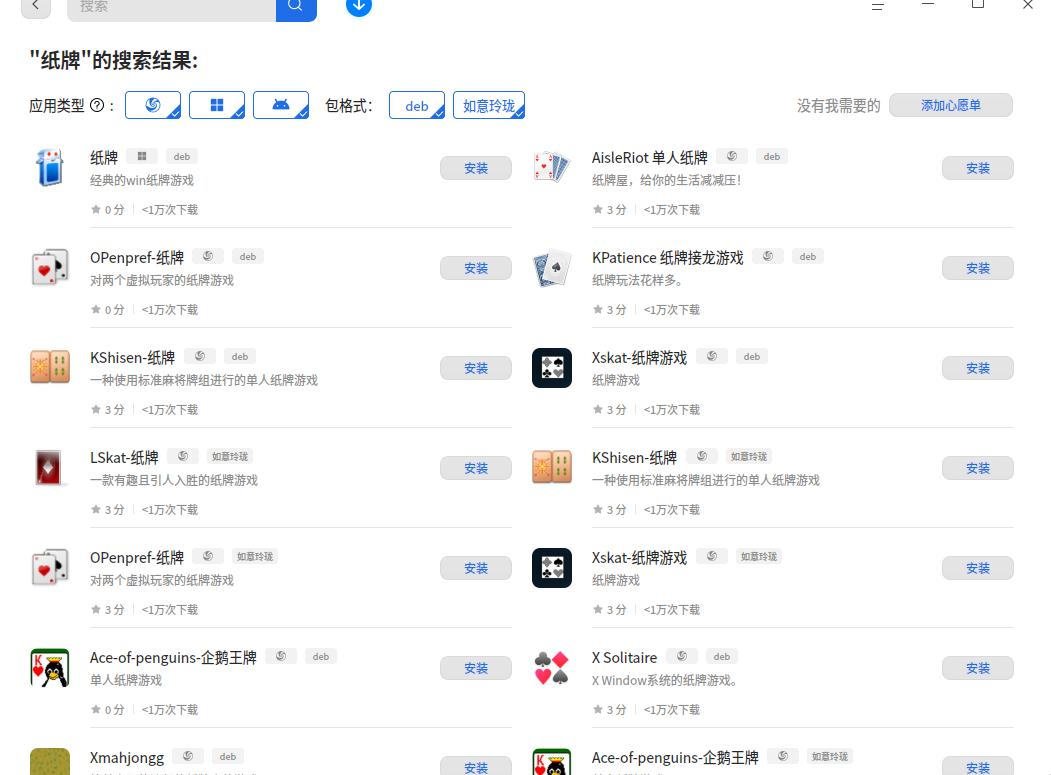Open the Ace-of-penguins deb penguin king icon

click(50, 668)
